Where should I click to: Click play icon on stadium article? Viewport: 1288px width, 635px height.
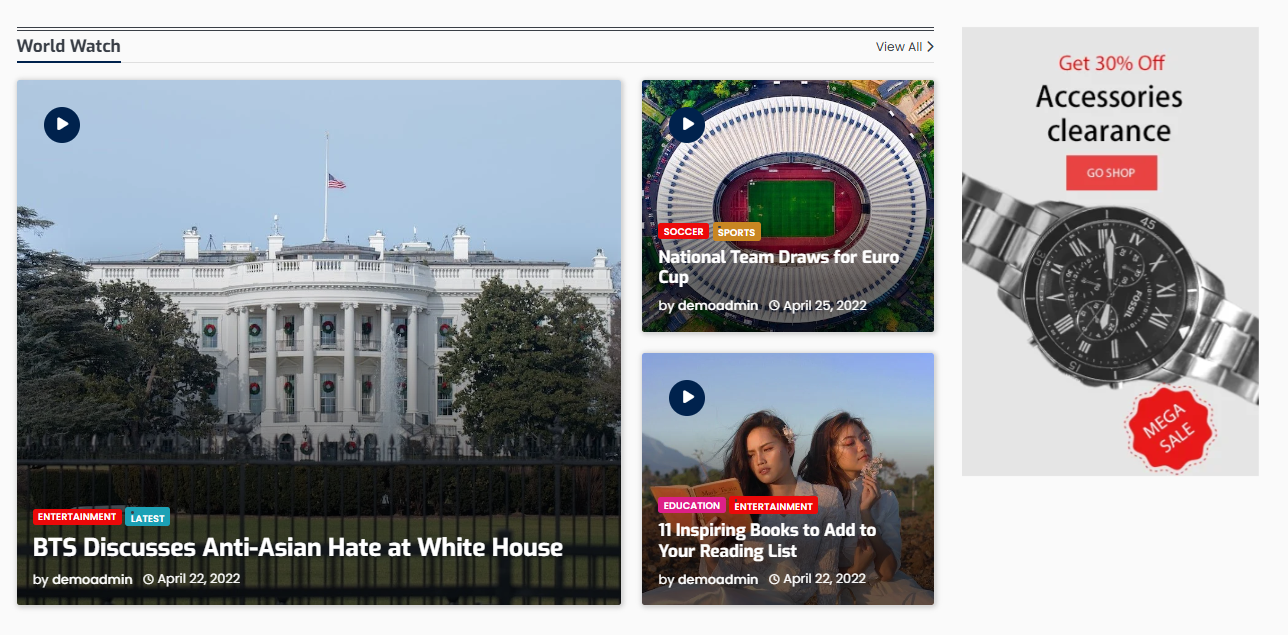coord(687,125)
